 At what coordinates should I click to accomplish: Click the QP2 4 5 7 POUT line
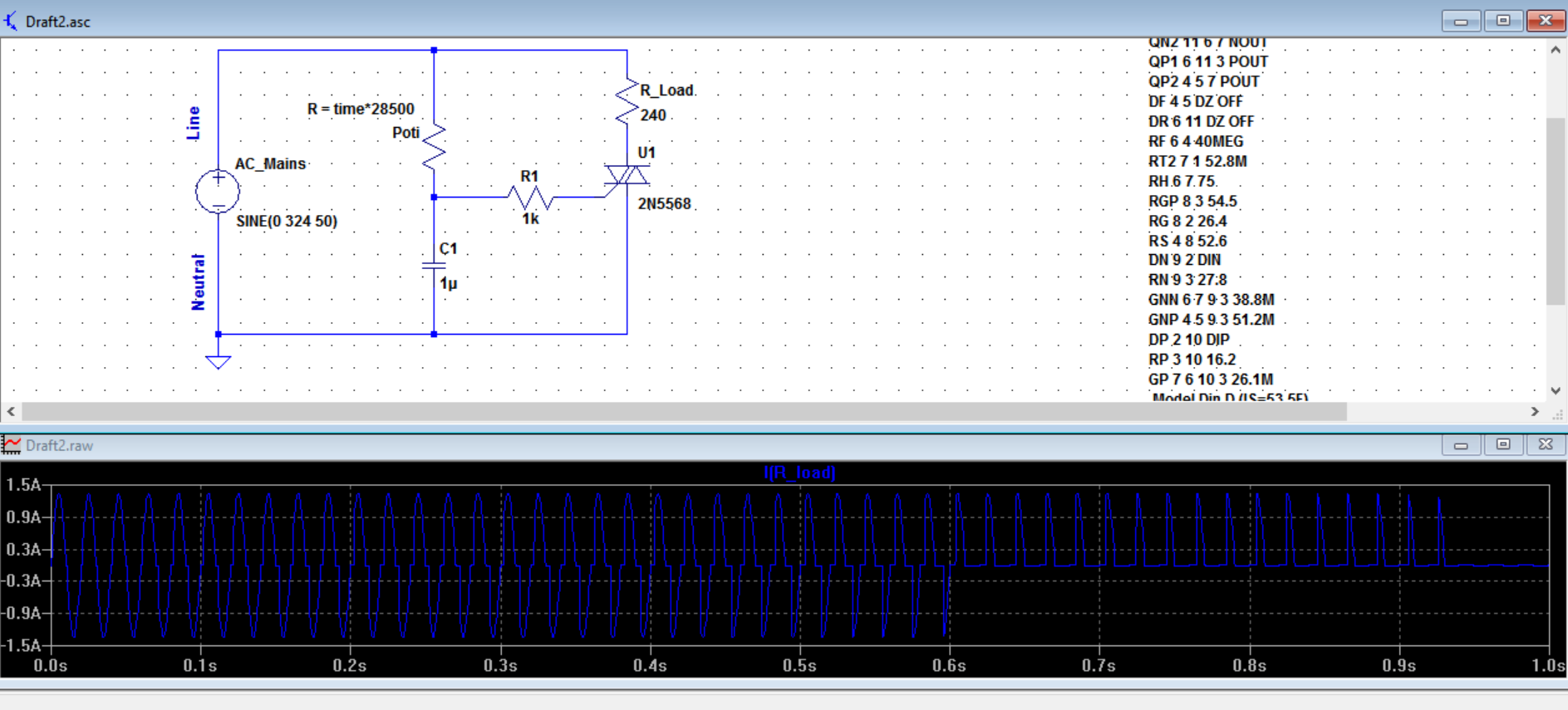[1203, 81]
